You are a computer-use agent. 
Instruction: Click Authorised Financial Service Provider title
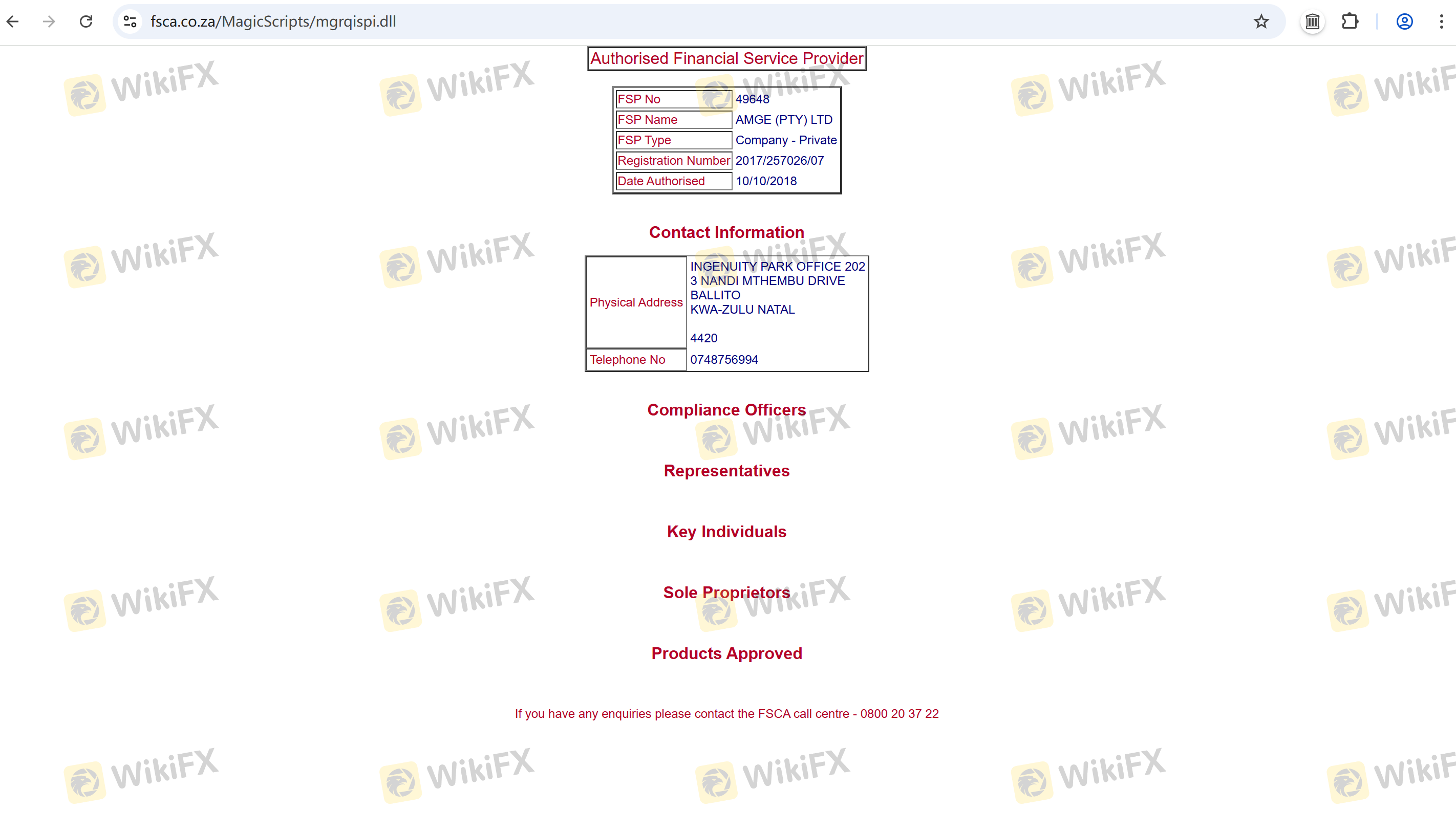(x=726, y=59)
